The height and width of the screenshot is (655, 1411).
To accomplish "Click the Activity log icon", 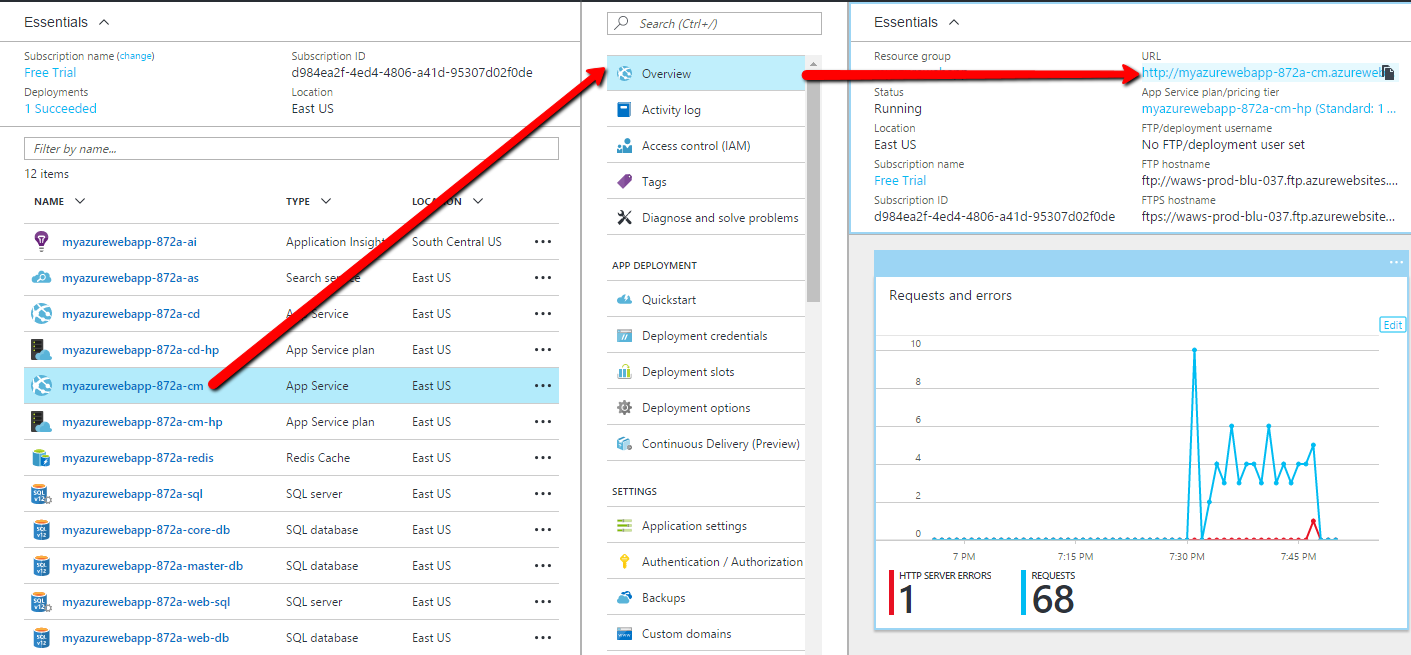I will click(x=625, y=110).
